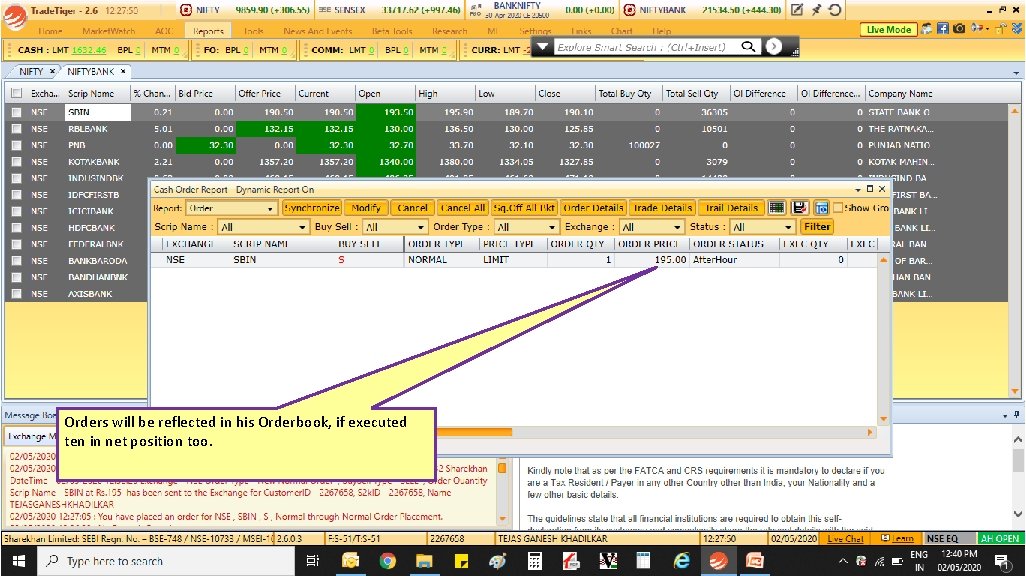Click the Live Mode button

(x=889, y=29)
